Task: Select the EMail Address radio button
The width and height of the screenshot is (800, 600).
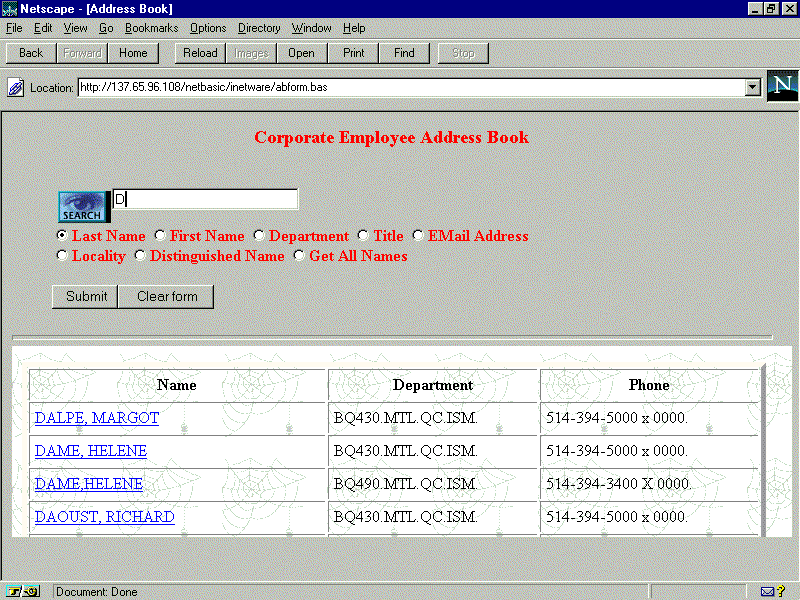Action: 418,235
